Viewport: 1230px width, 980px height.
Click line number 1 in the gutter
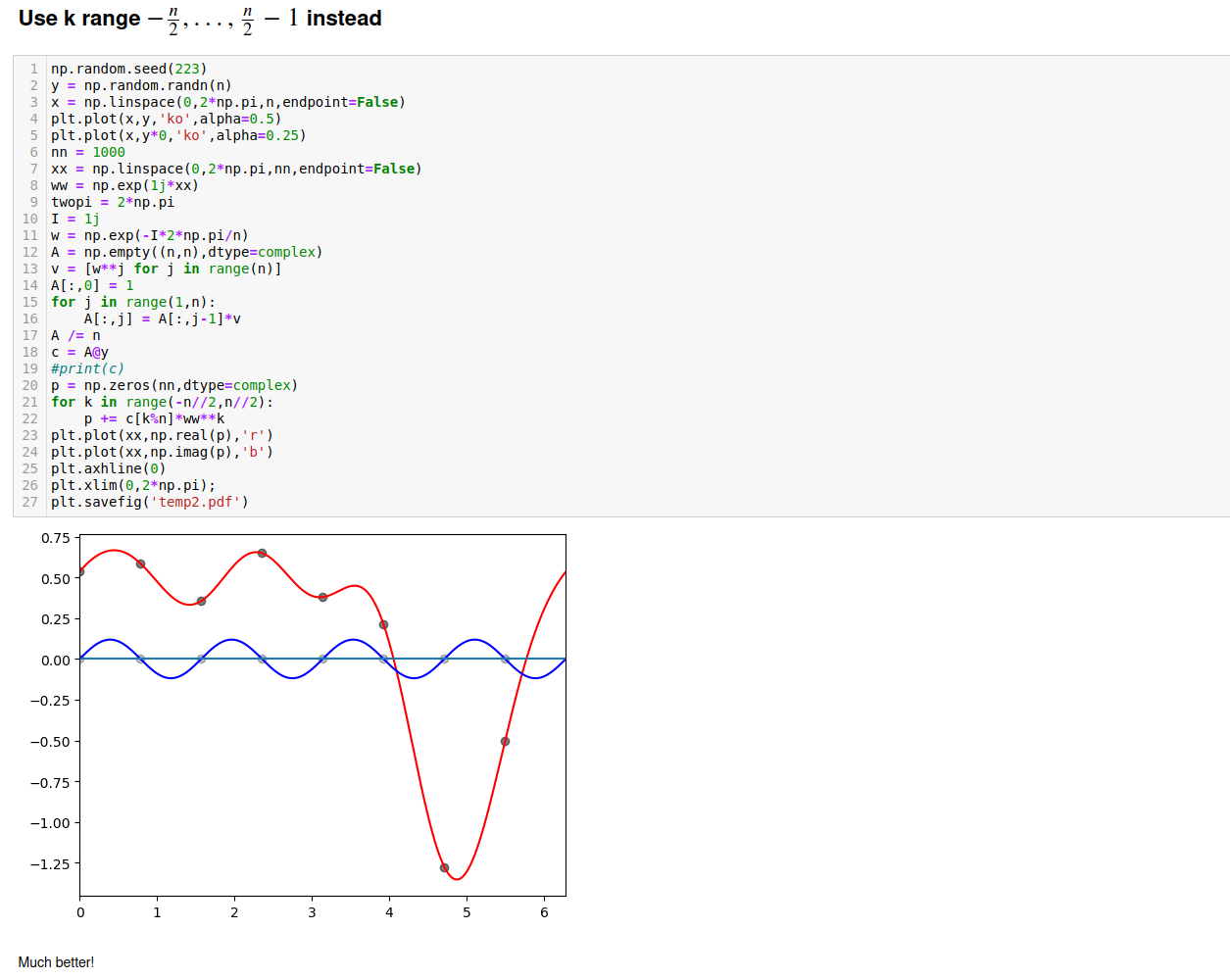pos(33,69)
